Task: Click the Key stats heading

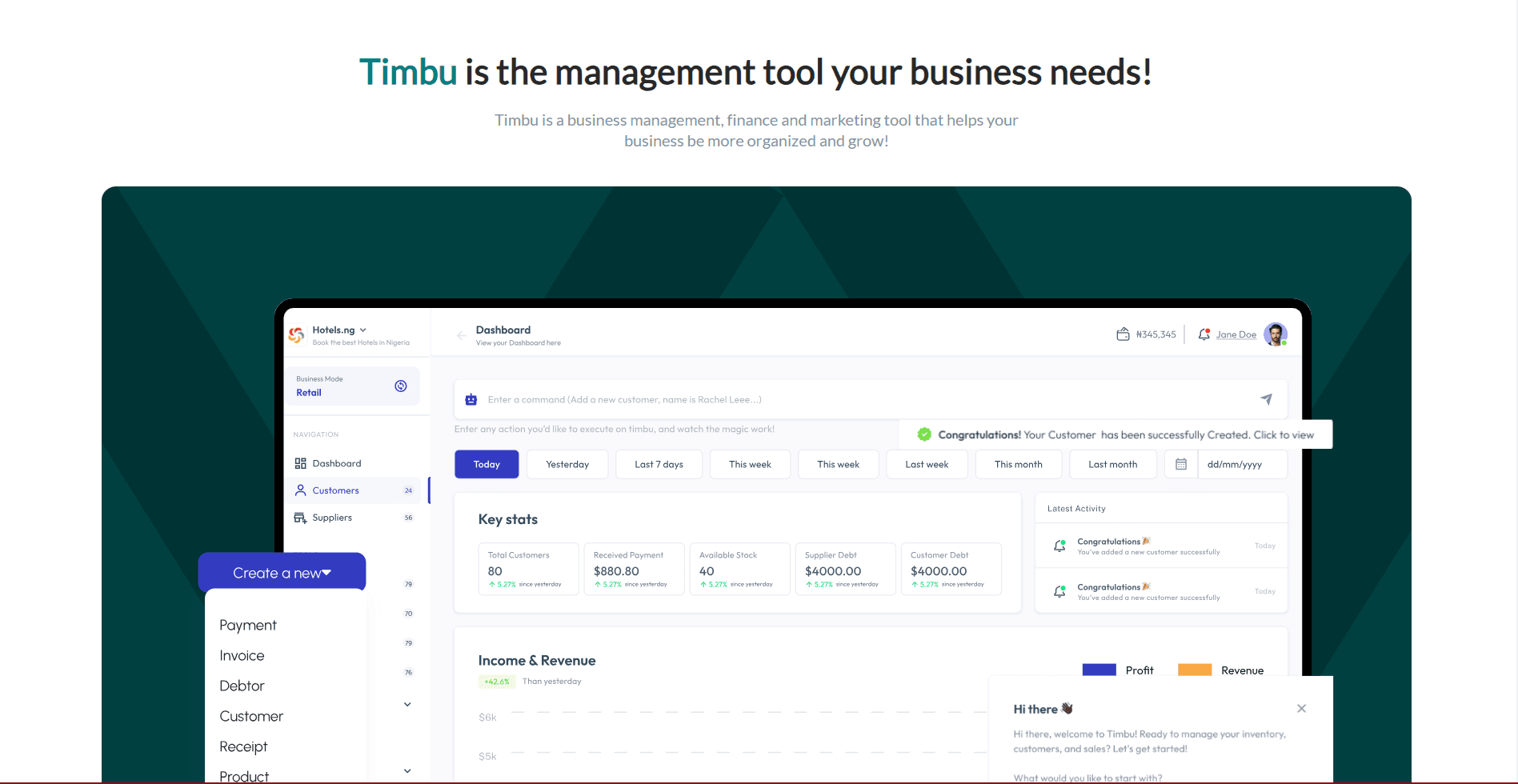Action: click(x=508, y=519)
